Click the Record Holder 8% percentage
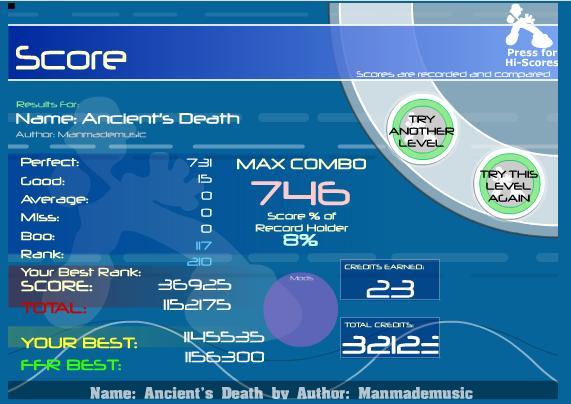Screen dimensions: 571x404 [300, 240]
